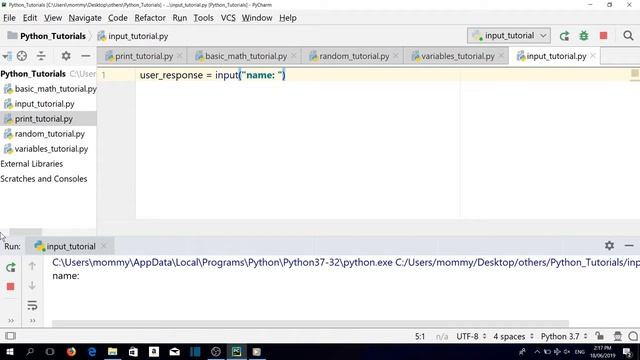Show hidden system tray icons
Image resolution: width=640 pixels, height=360 pixels.
pyautogui.click(x=537, y=351)
